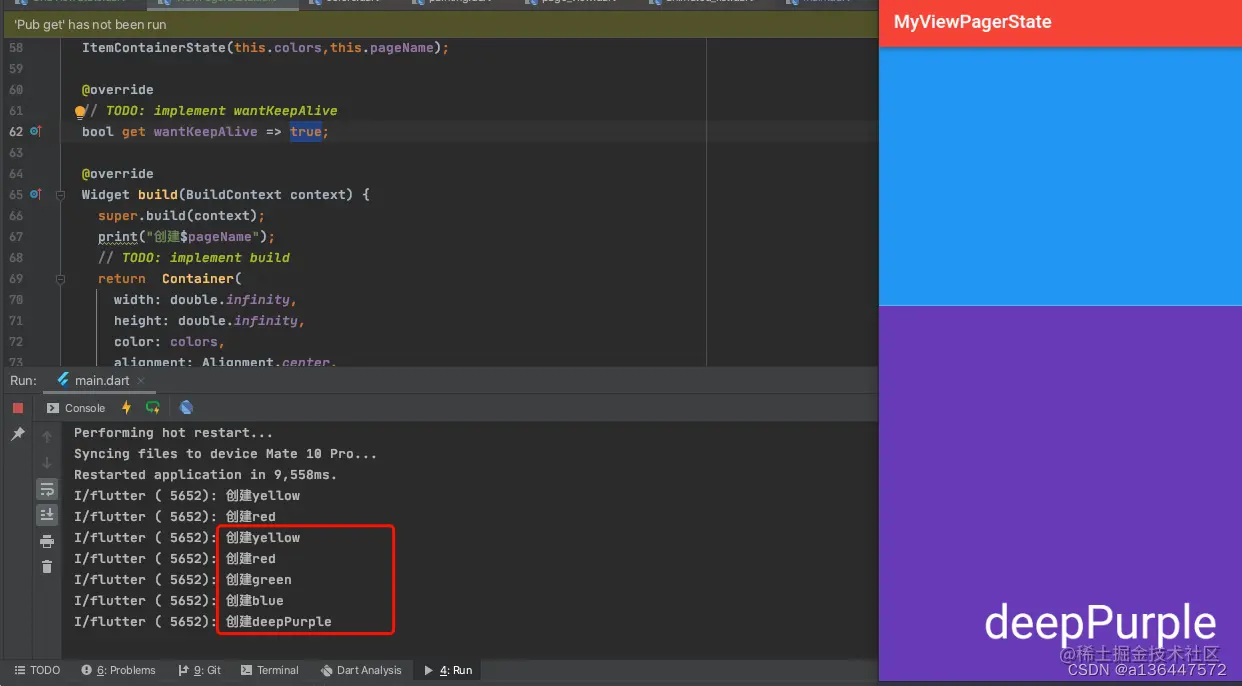Image resolution: width=1242 pixels, height=686 pixels.
Task: Open Flutter DevTools icon
Action: coord(186,408)
